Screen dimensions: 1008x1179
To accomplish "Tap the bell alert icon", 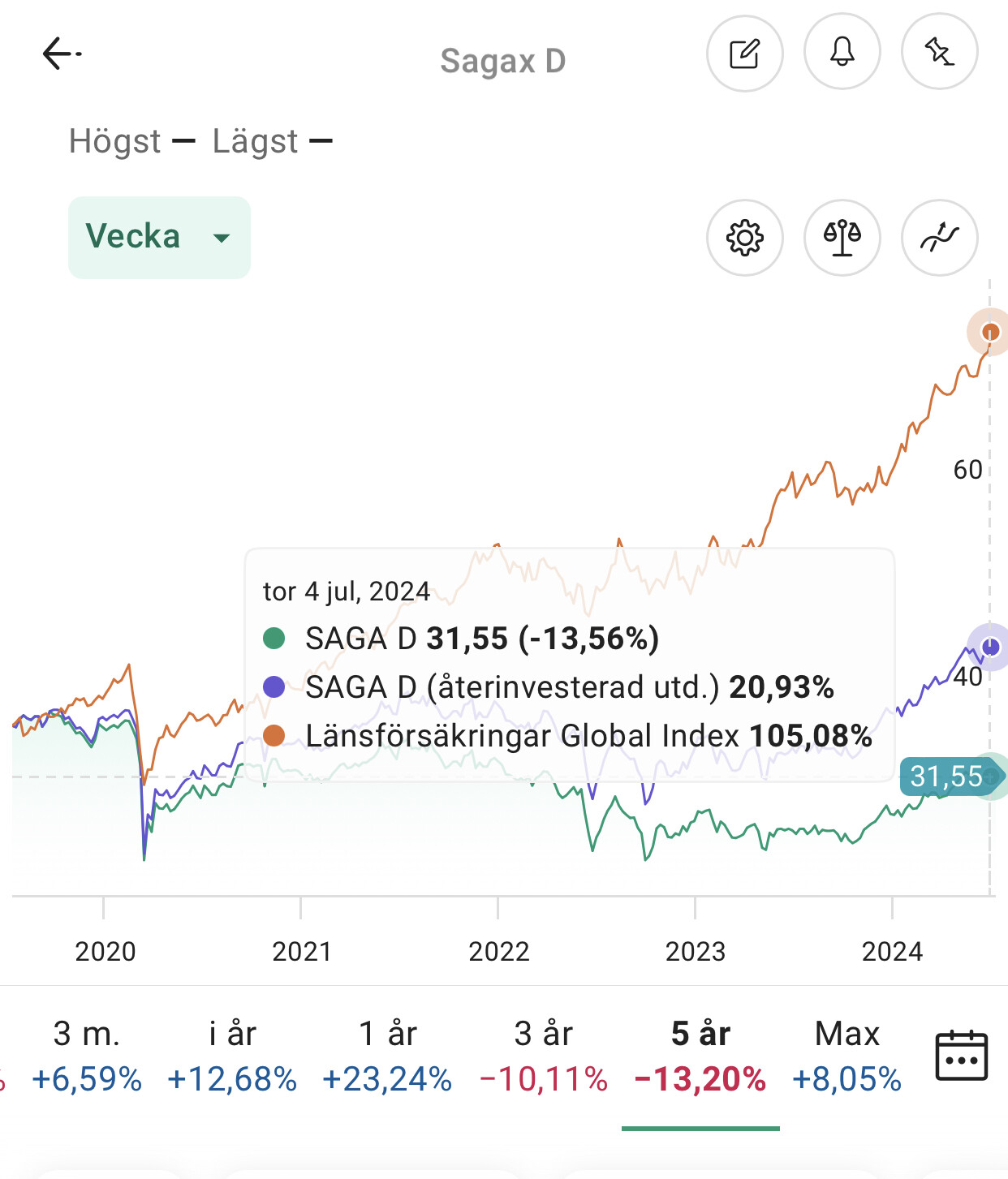I will (842, 54).
